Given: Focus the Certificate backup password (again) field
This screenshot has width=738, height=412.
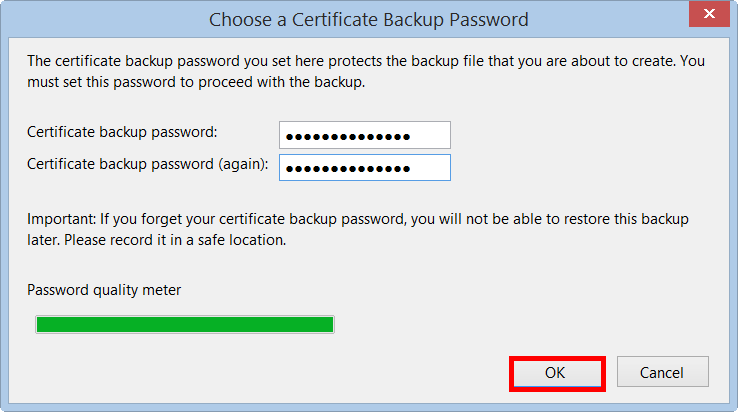Looking at the screenshot, I should 365,167.
